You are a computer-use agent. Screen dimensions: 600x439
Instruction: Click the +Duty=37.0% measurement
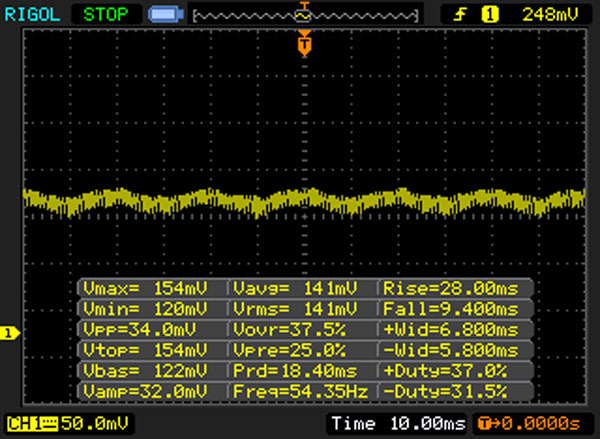[x=445, y=371]
